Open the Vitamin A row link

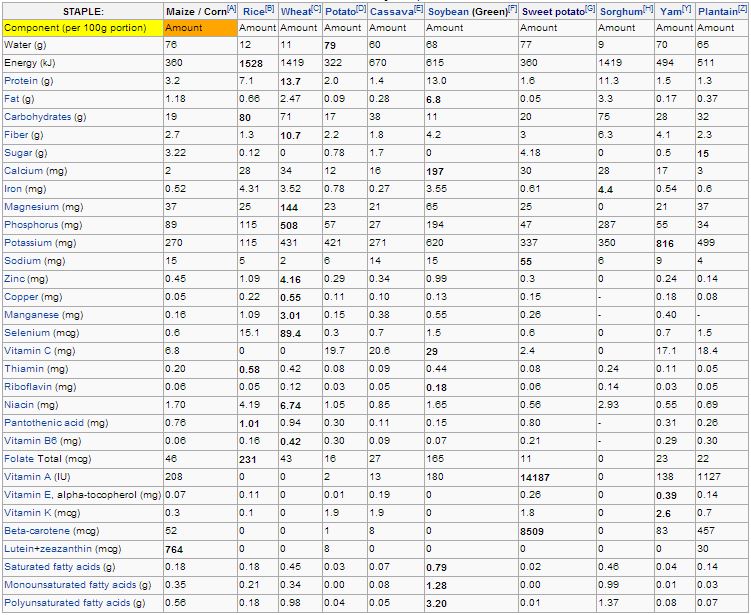coord(27,477)
